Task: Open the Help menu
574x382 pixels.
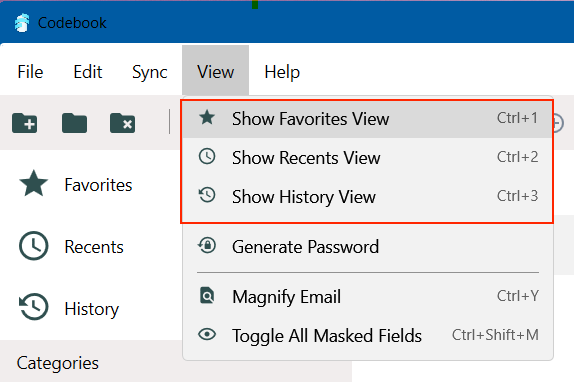Action: click(282, 72)
